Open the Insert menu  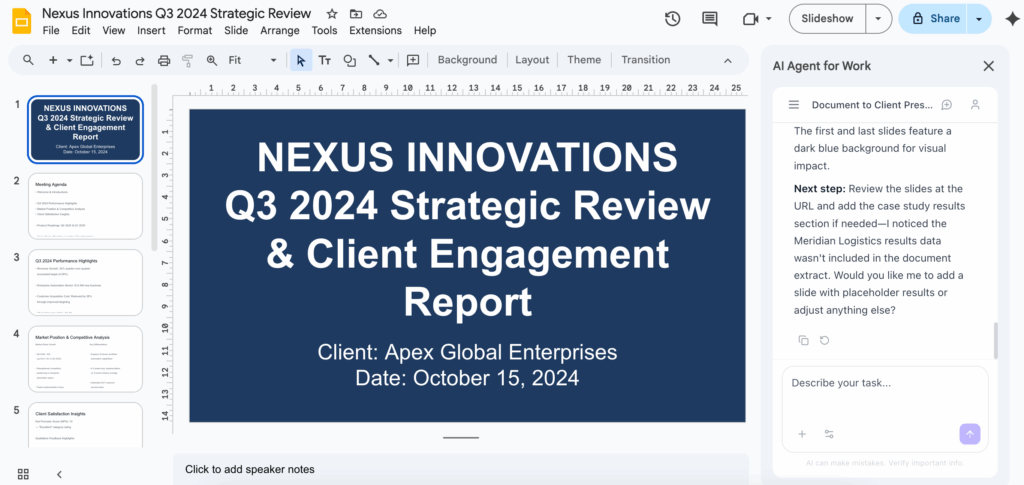(x=151, y=30)
